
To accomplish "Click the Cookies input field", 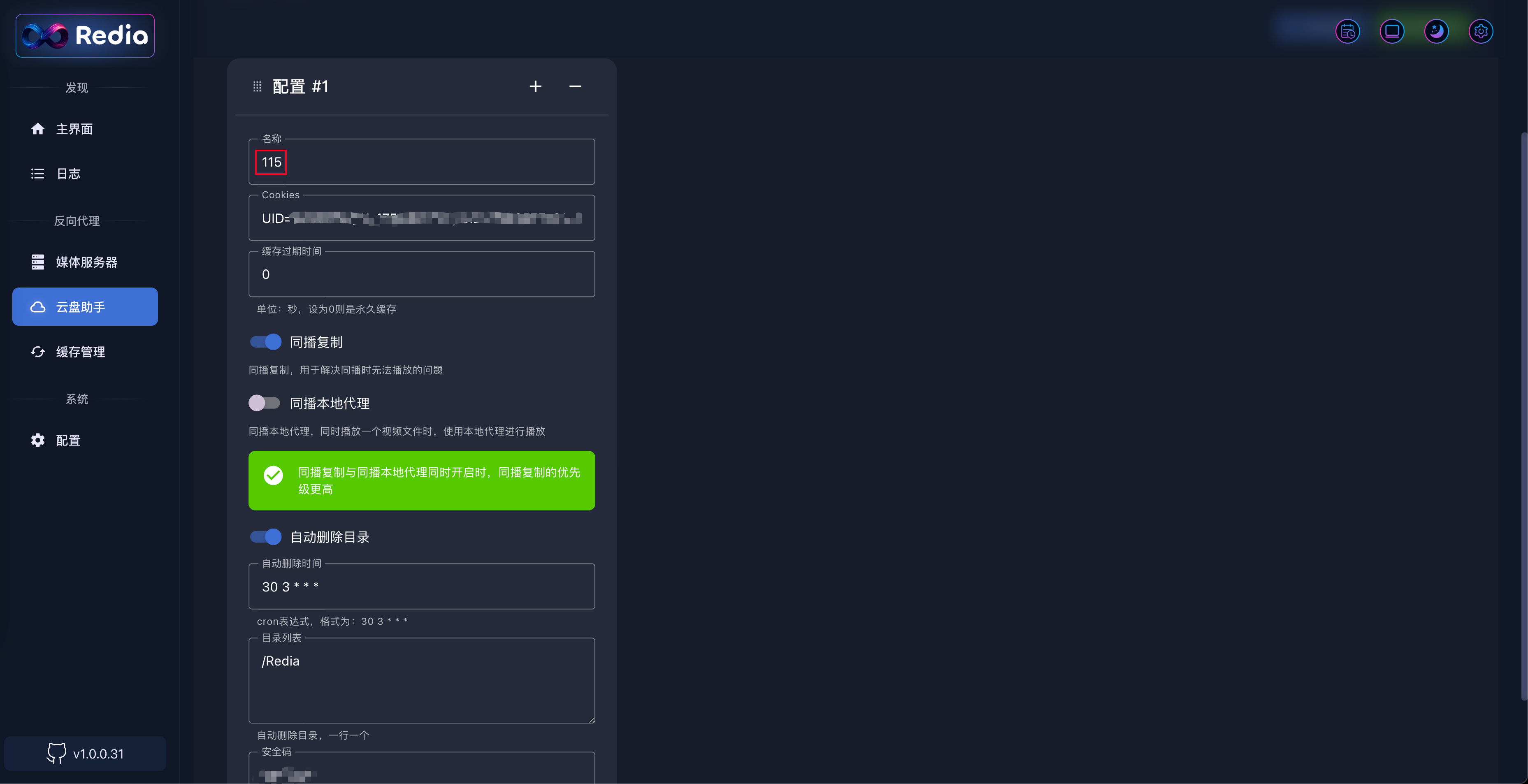I will (x=421, y=218).
